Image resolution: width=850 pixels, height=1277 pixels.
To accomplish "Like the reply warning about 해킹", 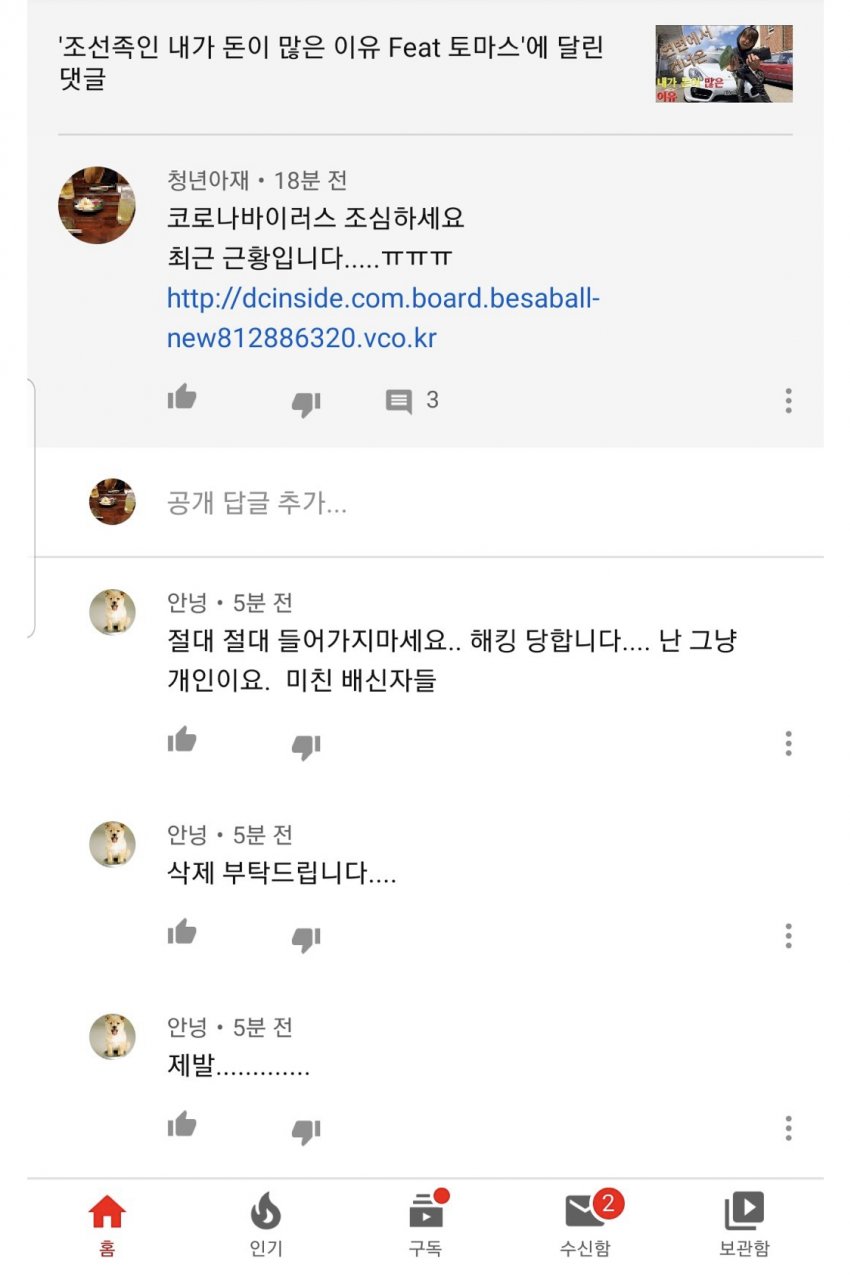I will click(182, 741).
